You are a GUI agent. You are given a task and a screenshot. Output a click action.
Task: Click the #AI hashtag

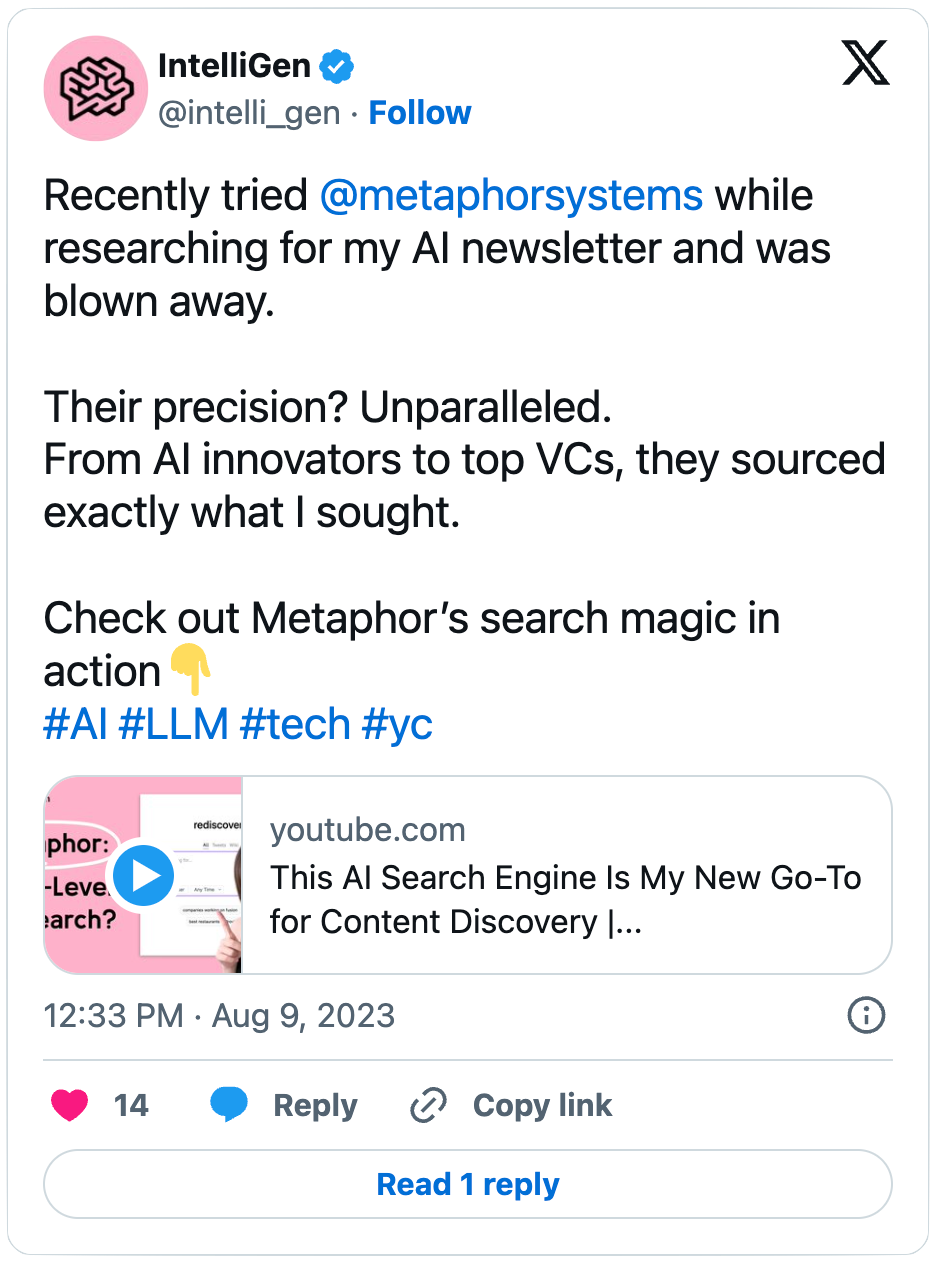(x=76, y=723)
